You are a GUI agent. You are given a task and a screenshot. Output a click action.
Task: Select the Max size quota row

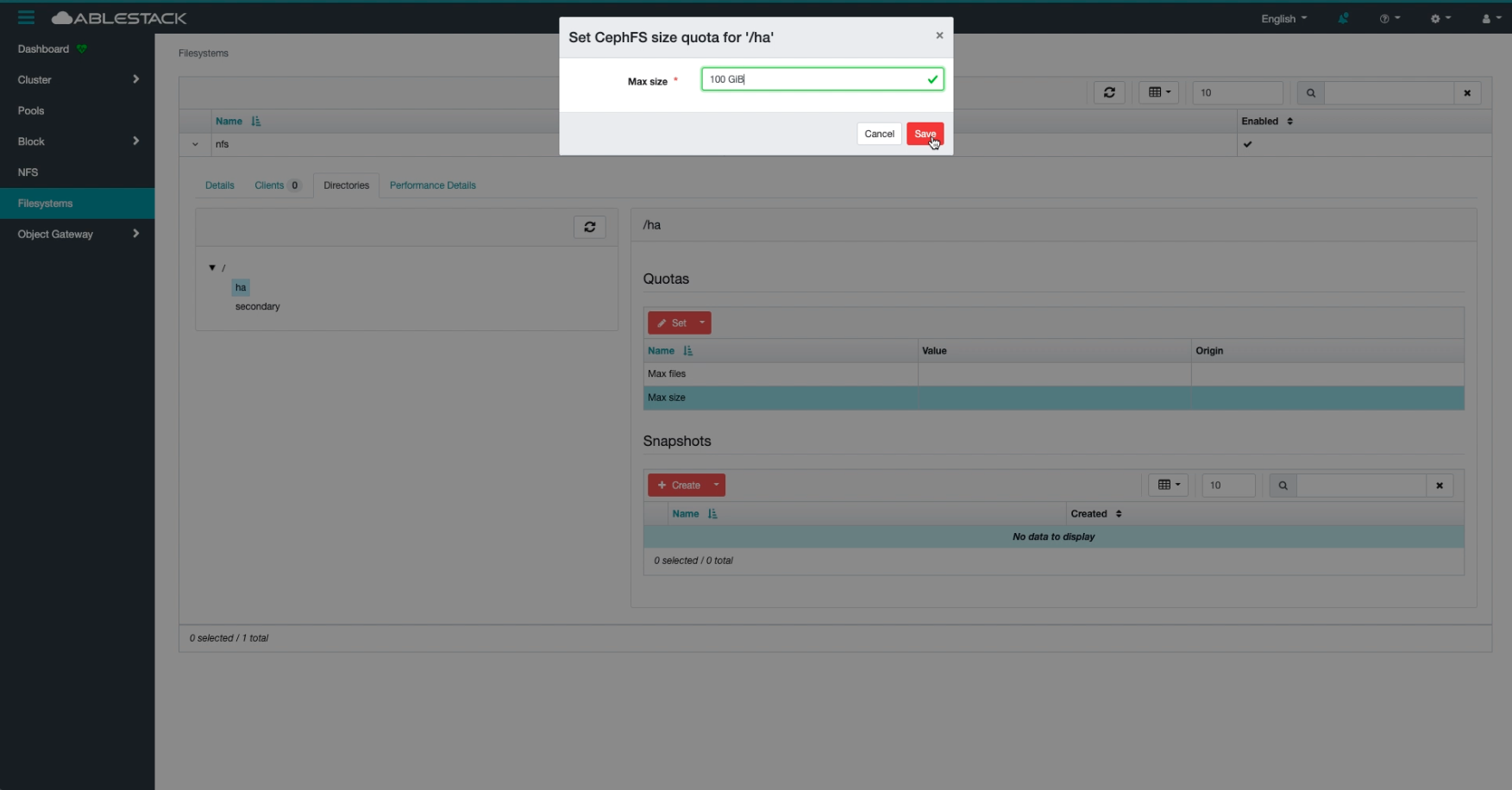point(1053,398)
